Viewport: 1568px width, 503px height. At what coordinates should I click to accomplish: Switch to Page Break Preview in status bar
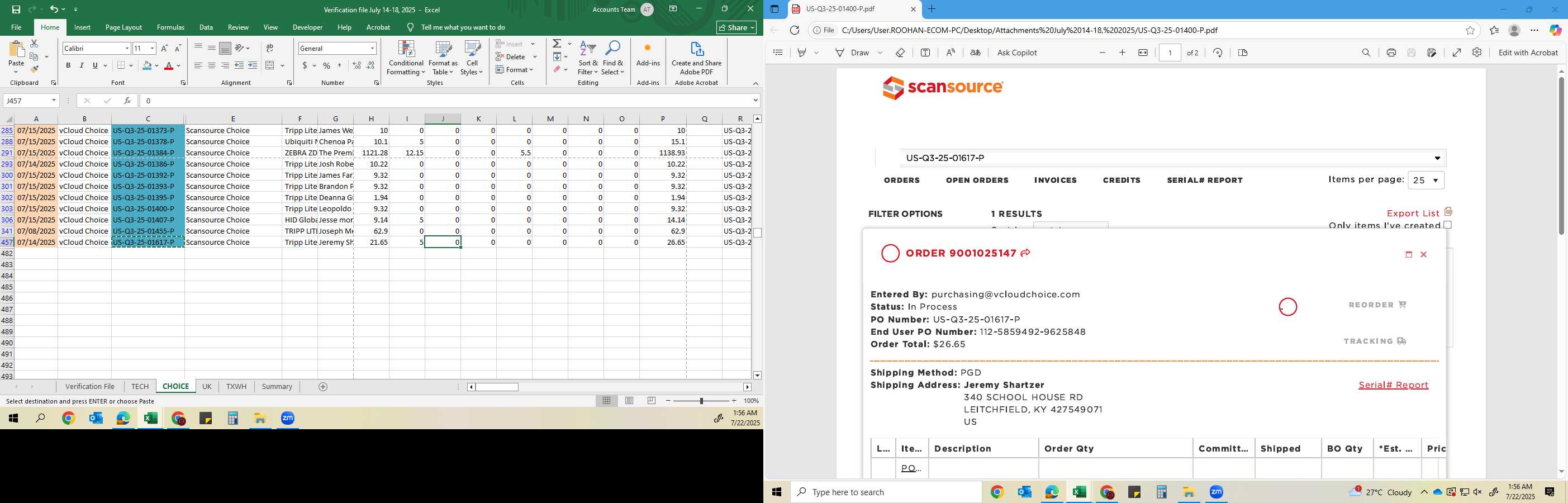(x=652, y=401)
